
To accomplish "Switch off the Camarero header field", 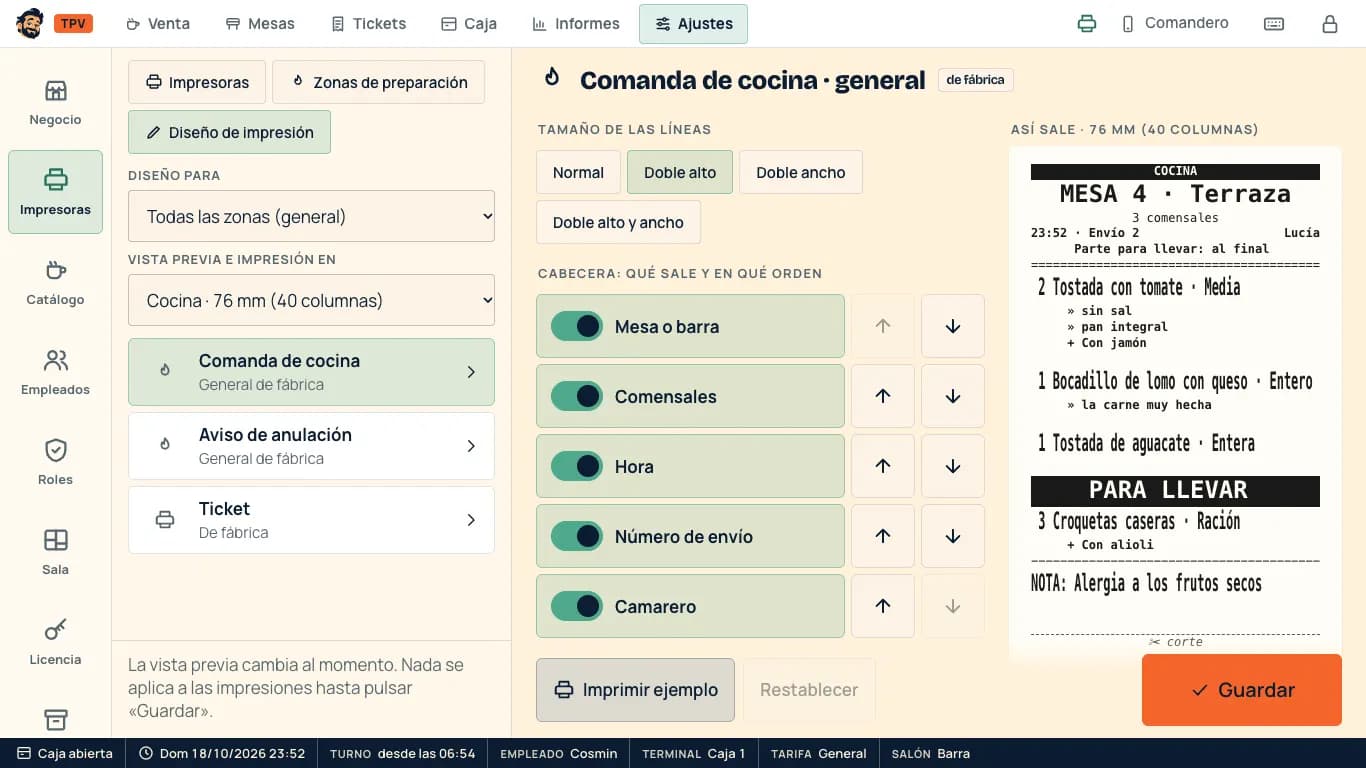I will click(577, 606).
